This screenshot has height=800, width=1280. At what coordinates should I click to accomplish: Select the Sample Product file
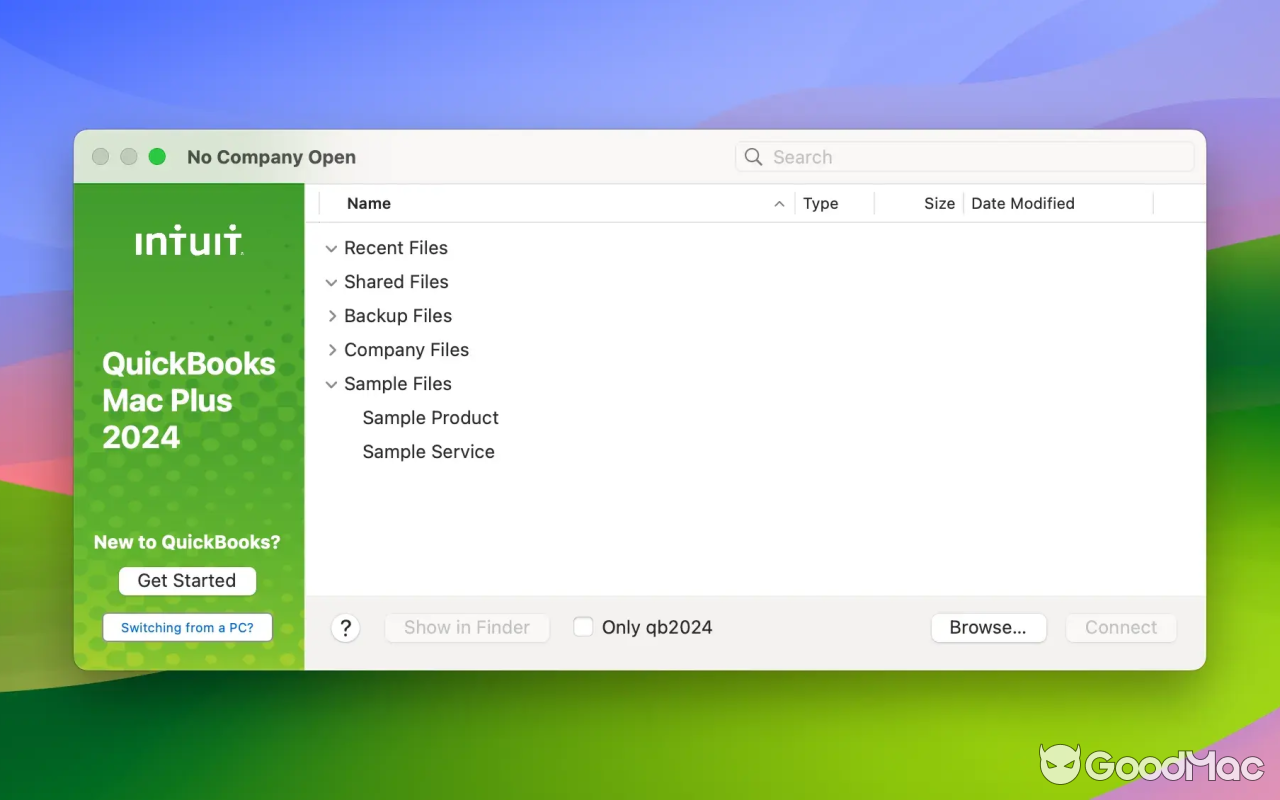(430, 418)
